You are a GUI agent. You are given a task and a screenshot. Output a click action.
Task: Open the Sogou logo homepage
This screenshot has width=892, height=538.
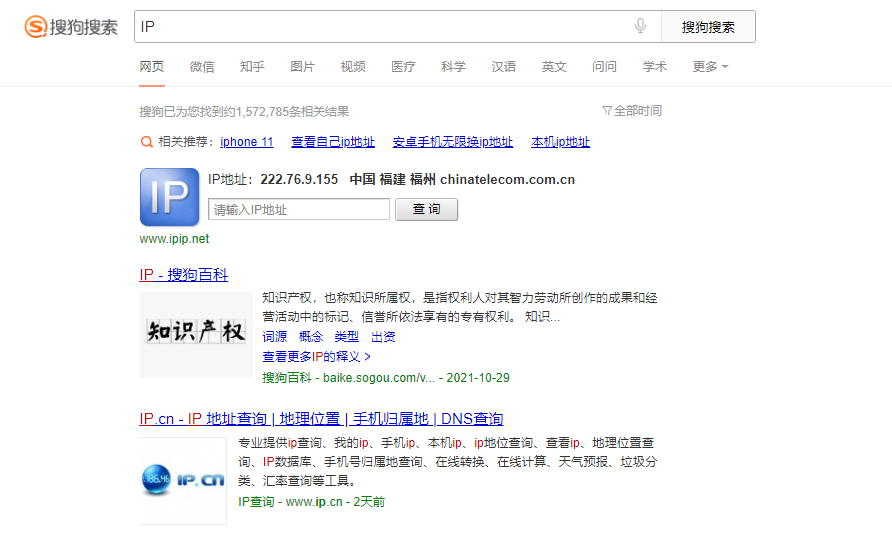pyautogui.click(x=71, y=27)
